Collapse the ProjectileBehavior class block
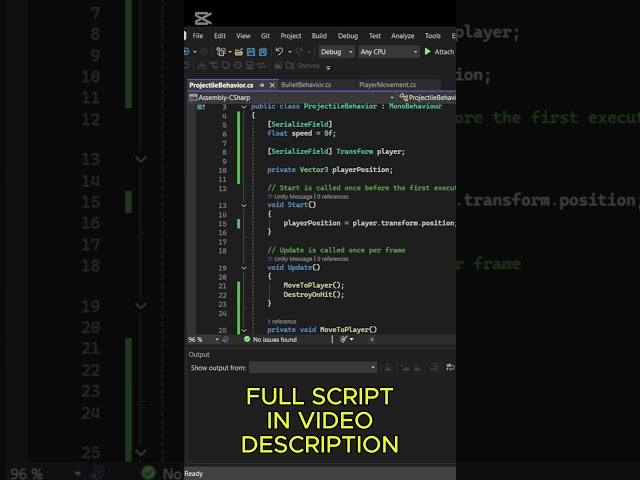Viewport: 640px width, 480px height. click(244, 107)
